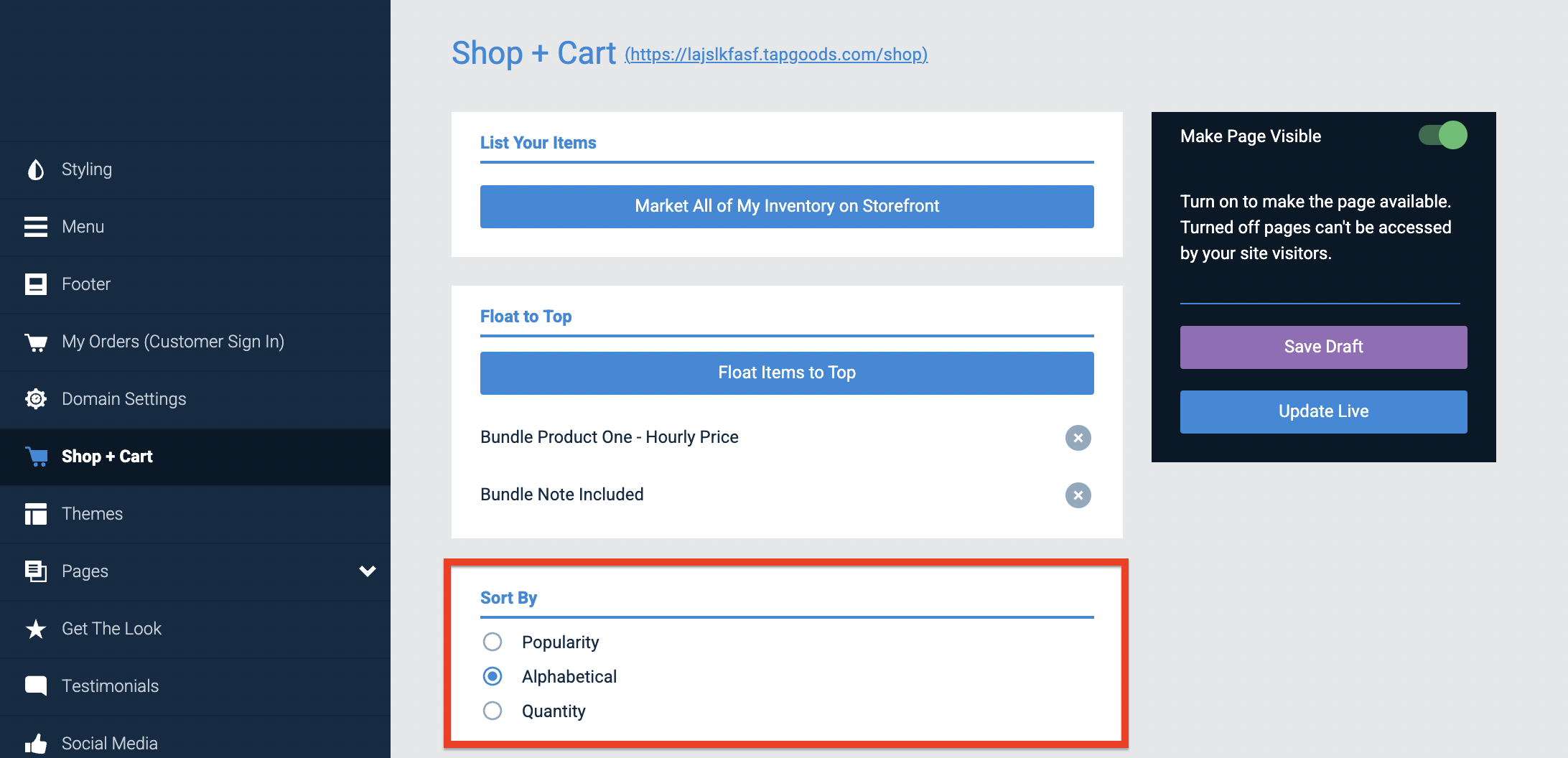
Task: Choose Quantity as the sort order
Action: (493, 711)
